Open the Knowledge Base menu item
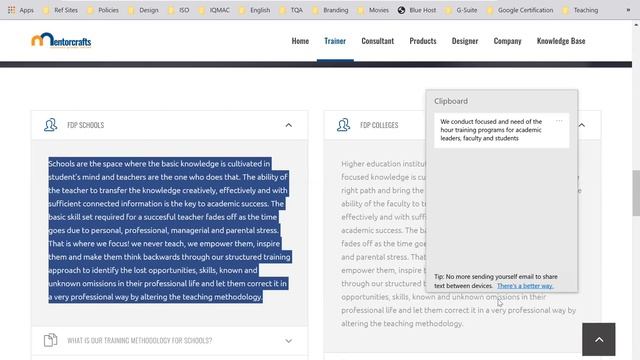The image size is (640, 360). point(561,41)
